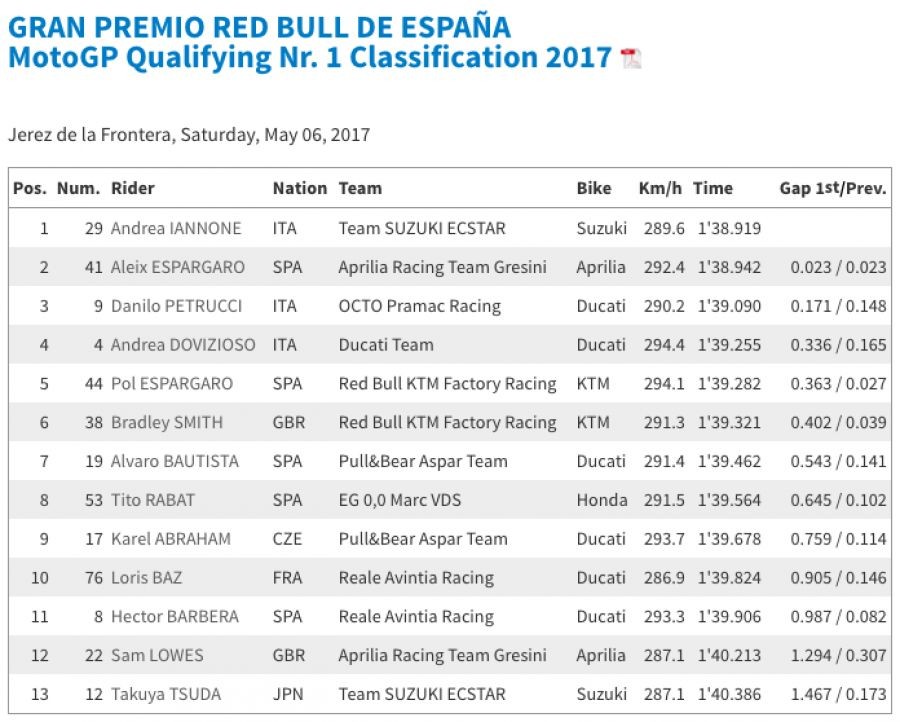Image resolution: width=900 pixels, height=722 pixels.
Task: Select rider Karel ABRAHAM
Action: pyautogui.click(x=171, y=539)
